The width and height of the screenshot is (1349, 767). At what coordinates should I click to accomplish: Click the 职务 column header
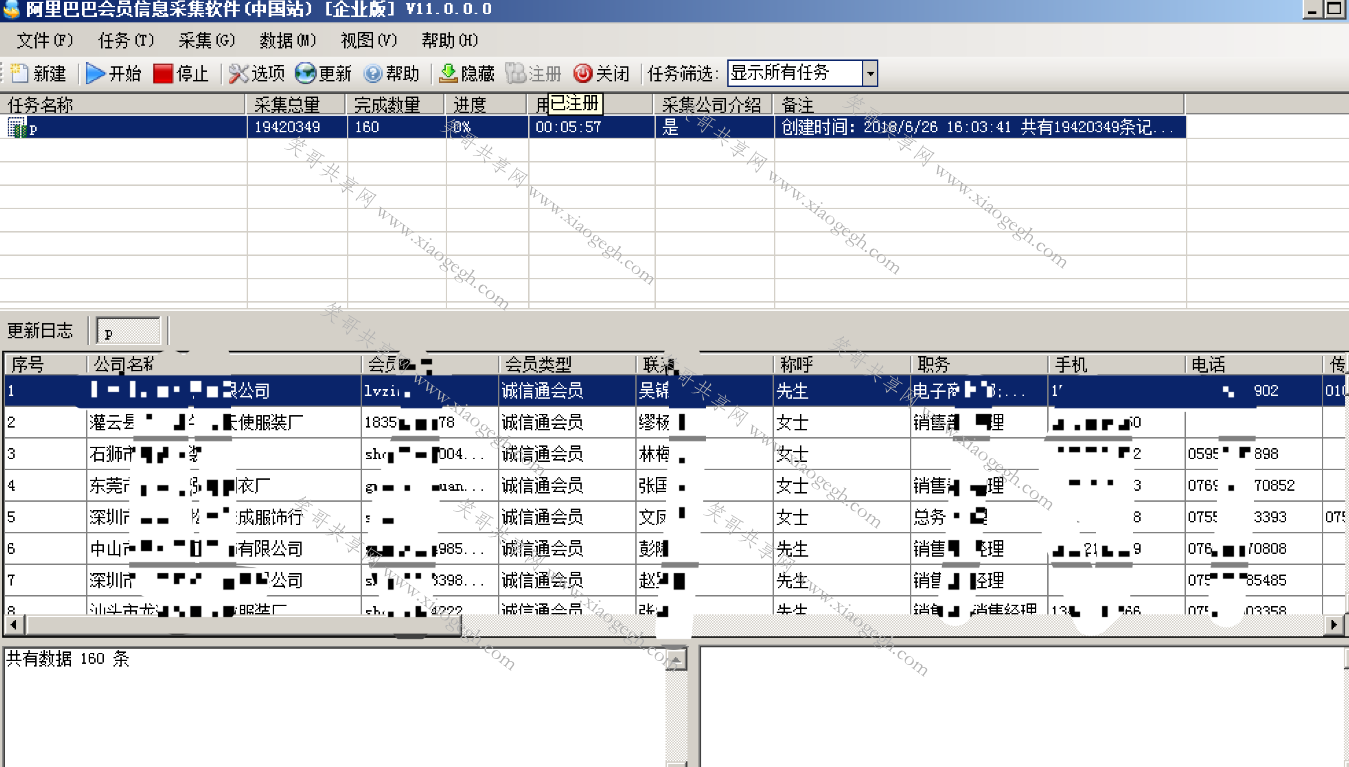pos(979,364)
